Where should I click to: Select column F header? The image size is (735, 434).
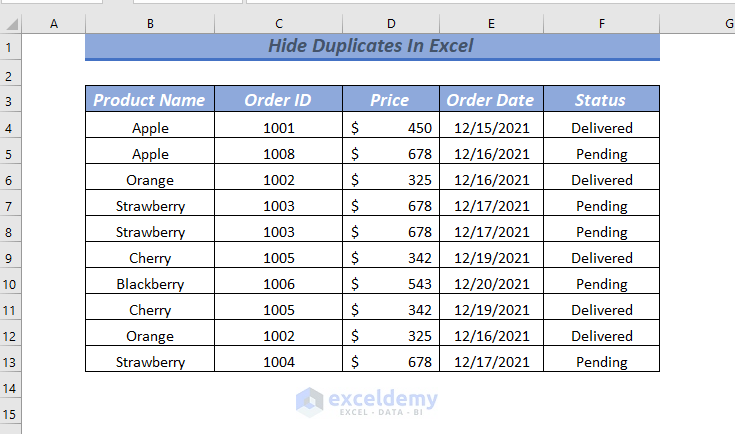601,23
